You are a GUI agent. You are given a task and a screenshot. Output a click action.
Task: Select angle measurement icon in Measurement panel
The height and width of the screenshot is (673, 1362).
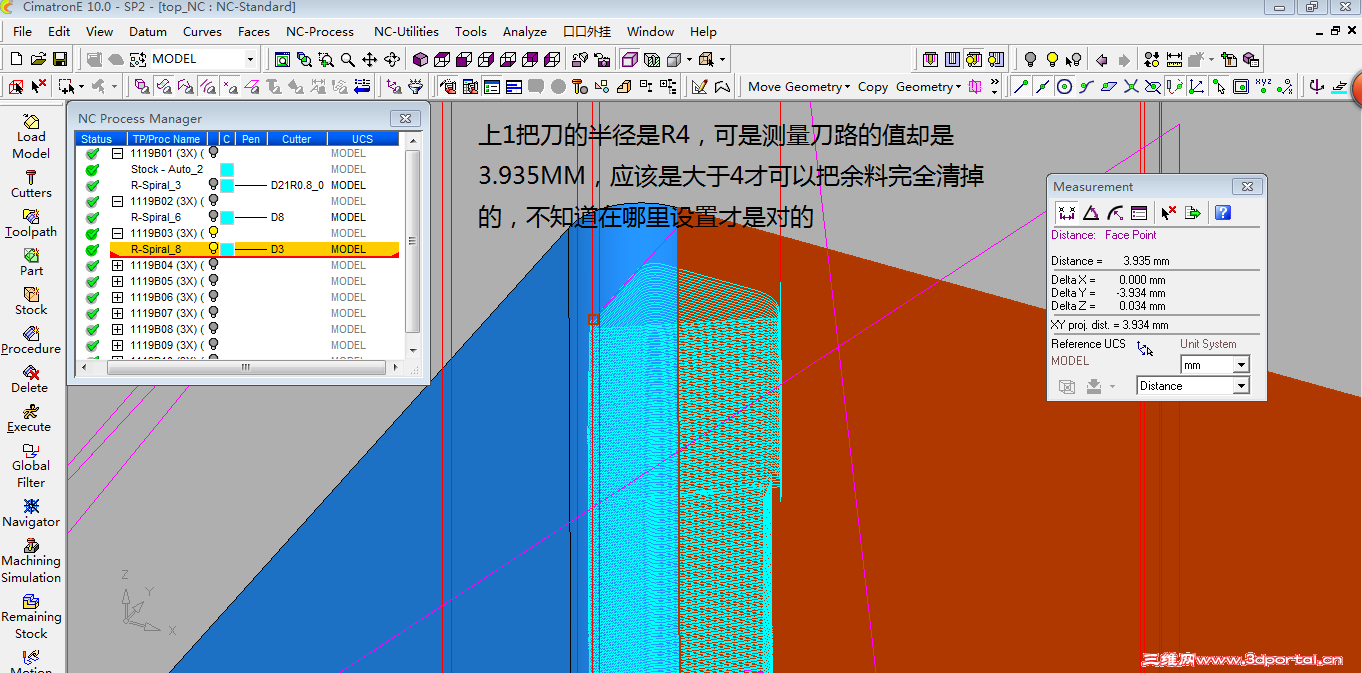pyautogui.click(x=1091, y=212)
